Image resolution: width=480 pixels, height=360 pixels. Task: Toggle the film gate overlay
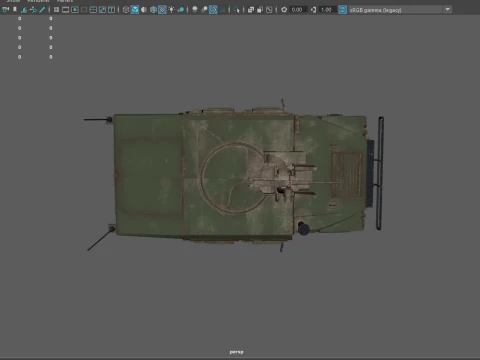coord(66,10)
